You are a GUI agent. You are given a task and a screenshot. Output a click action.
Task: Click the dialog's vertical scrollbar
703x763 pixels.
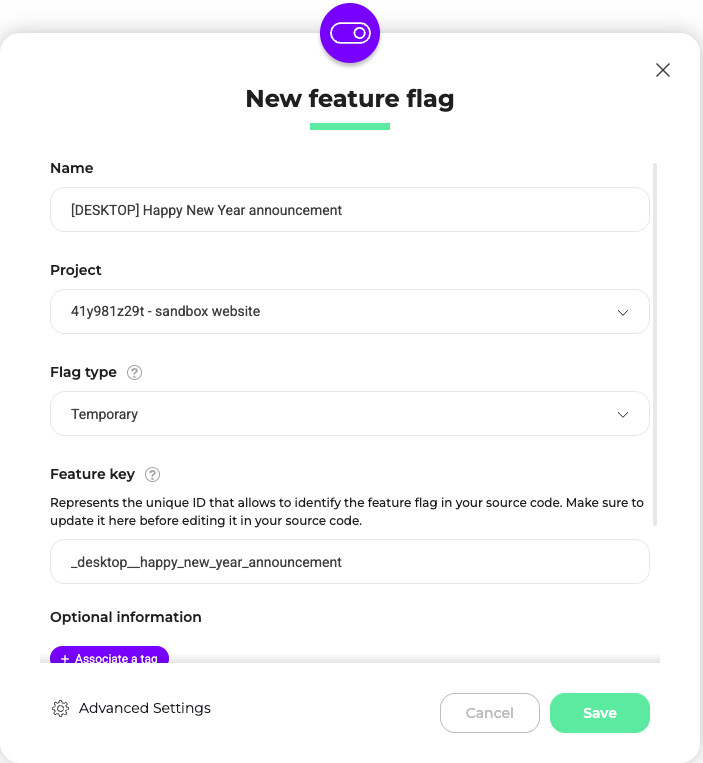pos(655,345)
